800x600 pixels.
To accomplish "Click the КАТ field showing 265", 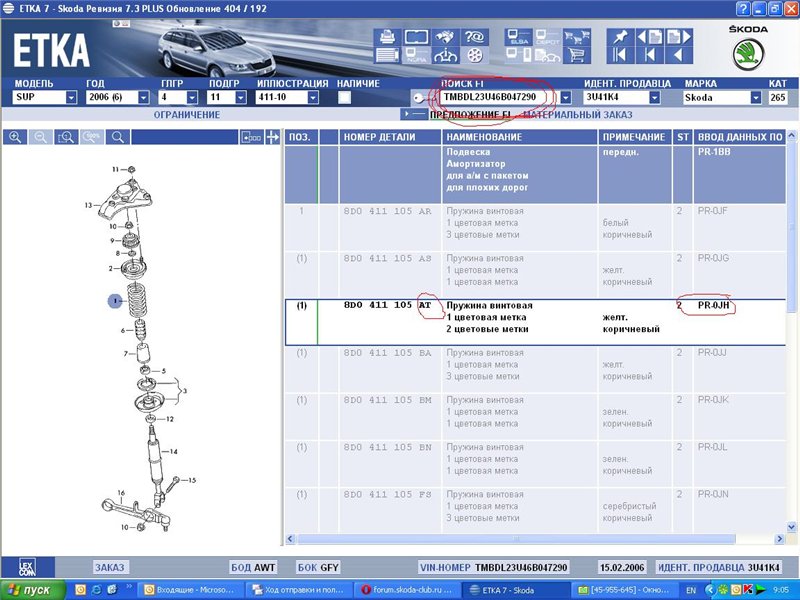I will pyautogui.click(x=778, y=97).
